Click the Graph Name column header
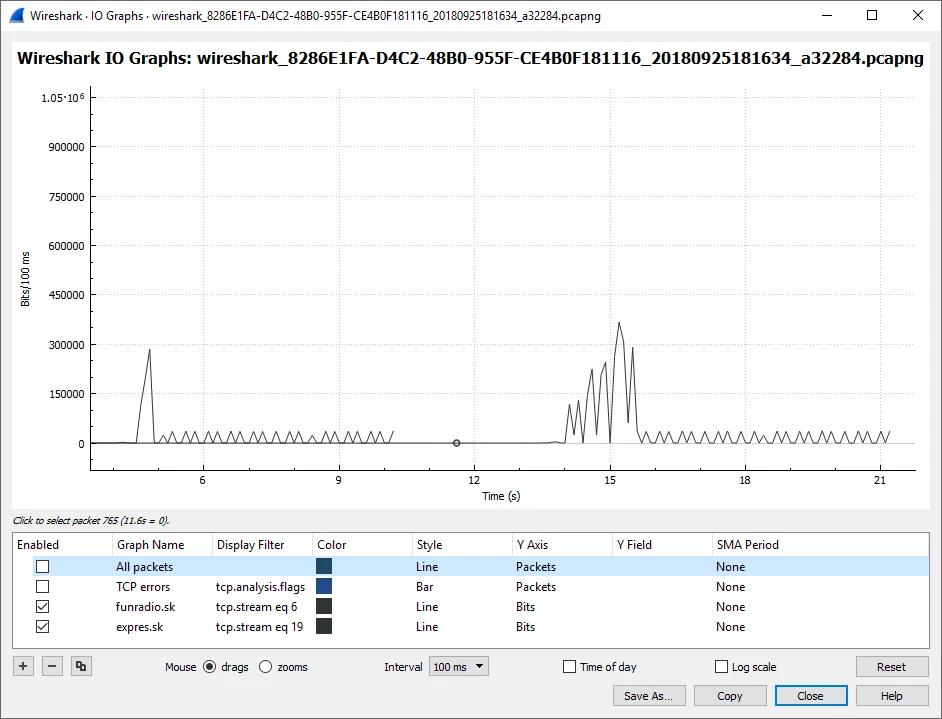This screenshot has height=719, width=942. 162,545
